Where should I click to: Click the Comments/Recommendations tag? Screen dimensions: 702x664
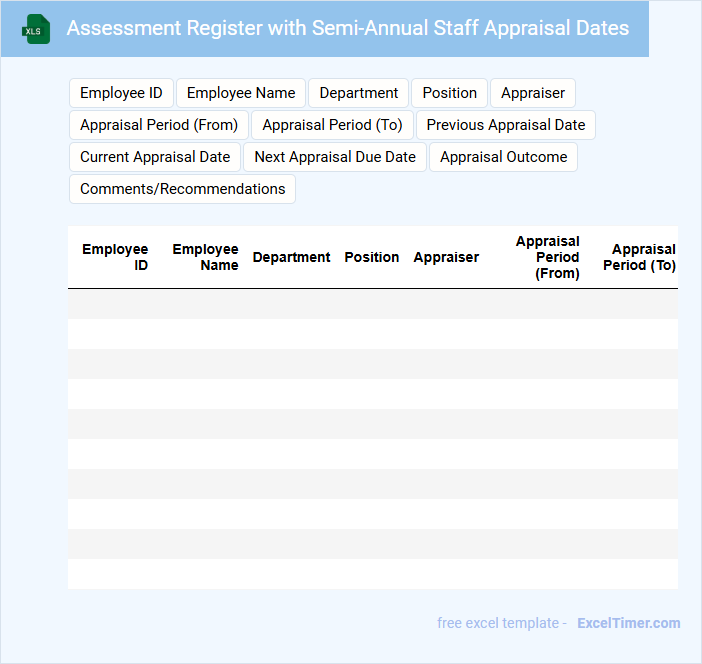point(182,189)
